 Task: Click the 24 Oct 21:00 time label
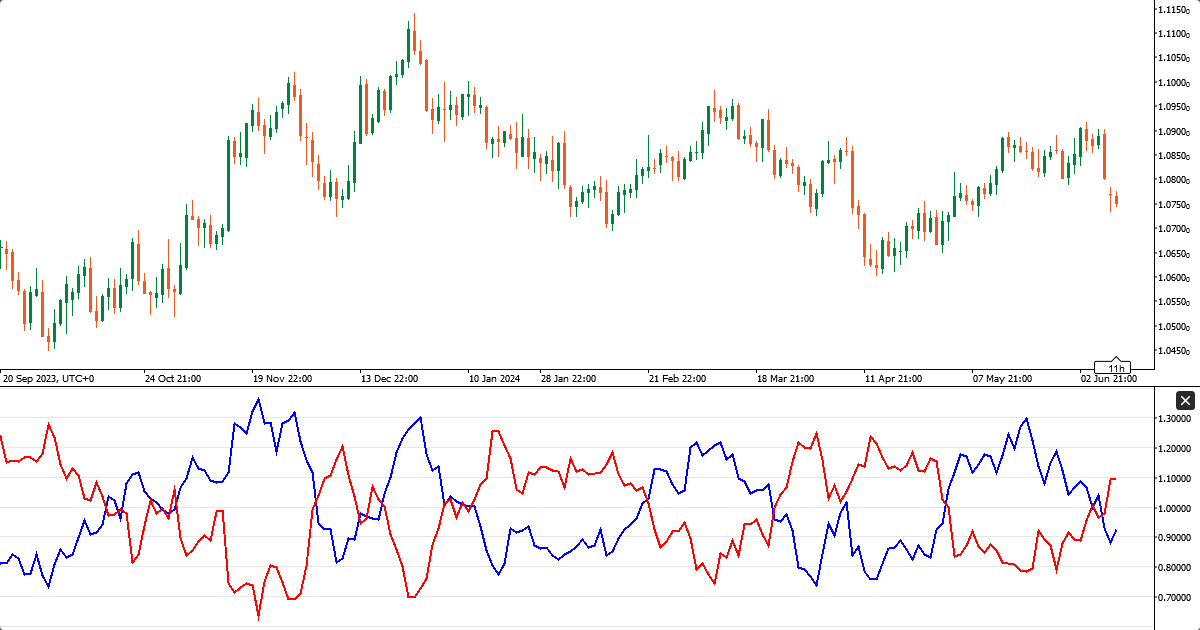tap(173, 379)
